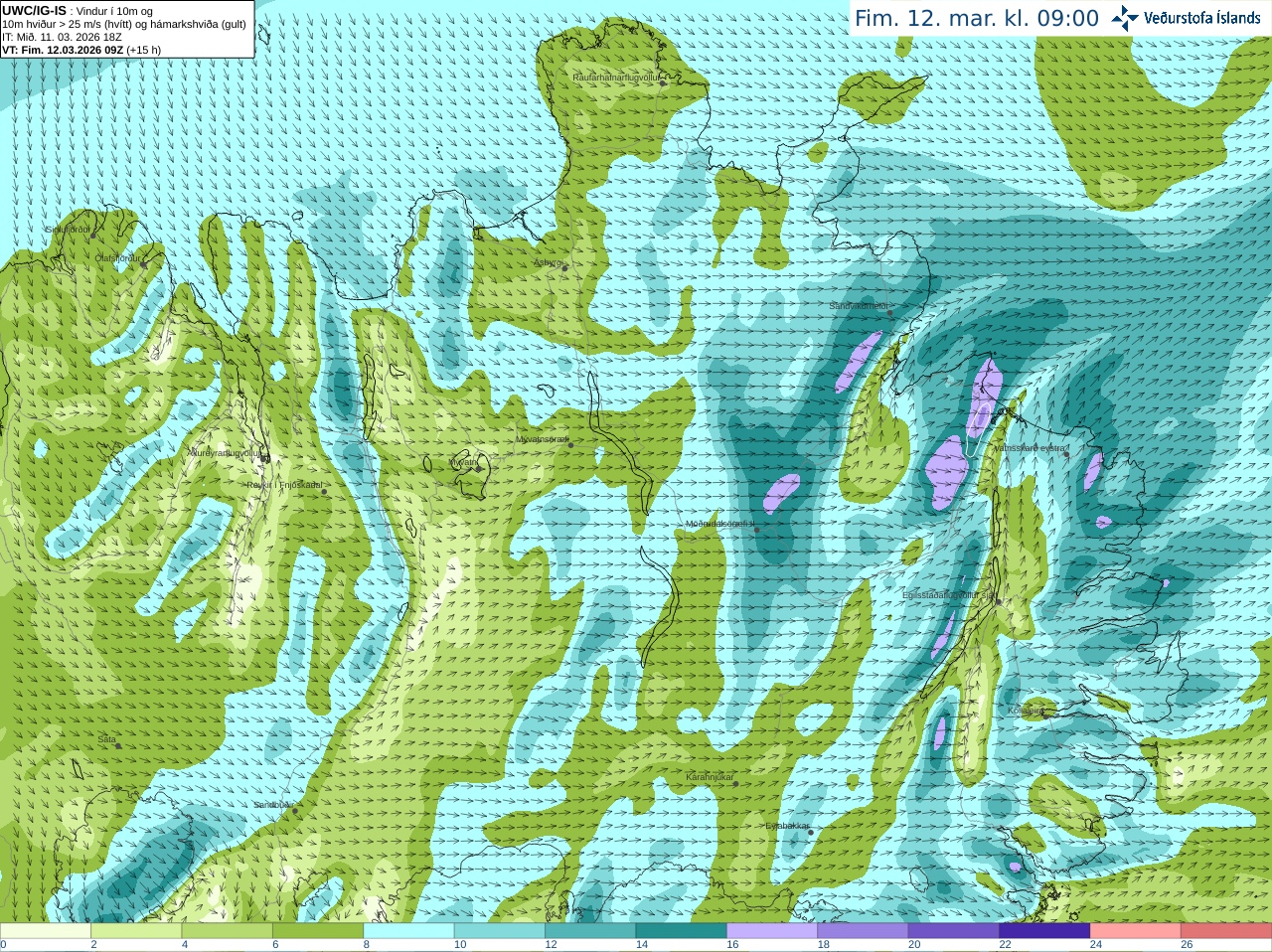Click the Reykir í Fnjóskadal station label
The width and height of the screenshot is (1272, 952).
point(284,485)
